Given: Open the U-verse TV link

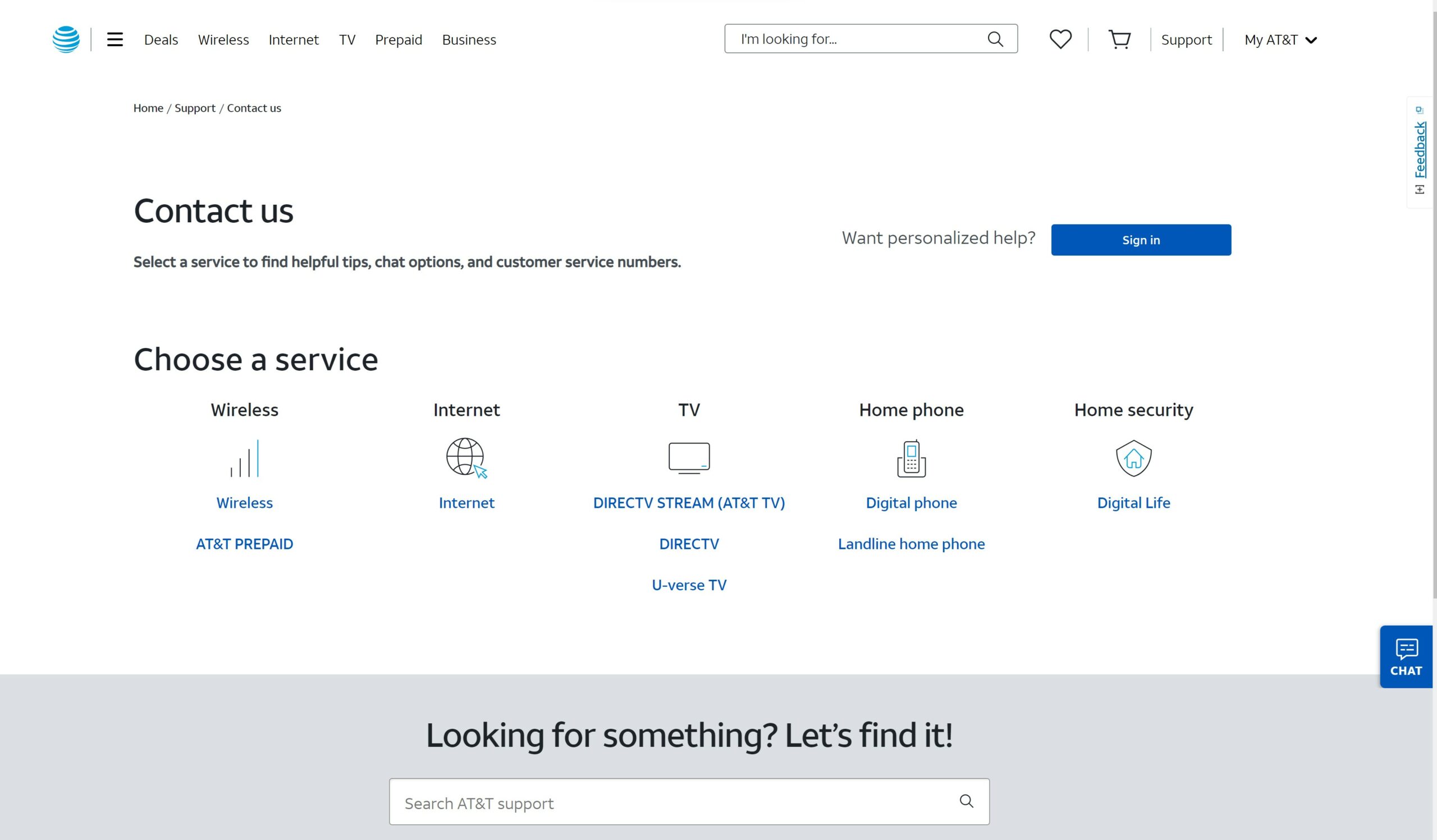Looking at the screenshot, I should [x=689, y=585].
